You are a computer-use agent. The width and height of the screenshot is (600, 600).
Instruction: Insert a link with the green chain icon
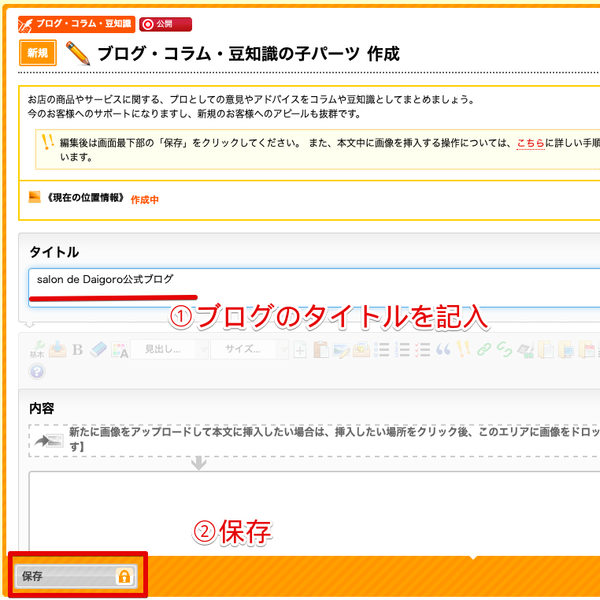[484, 349]
